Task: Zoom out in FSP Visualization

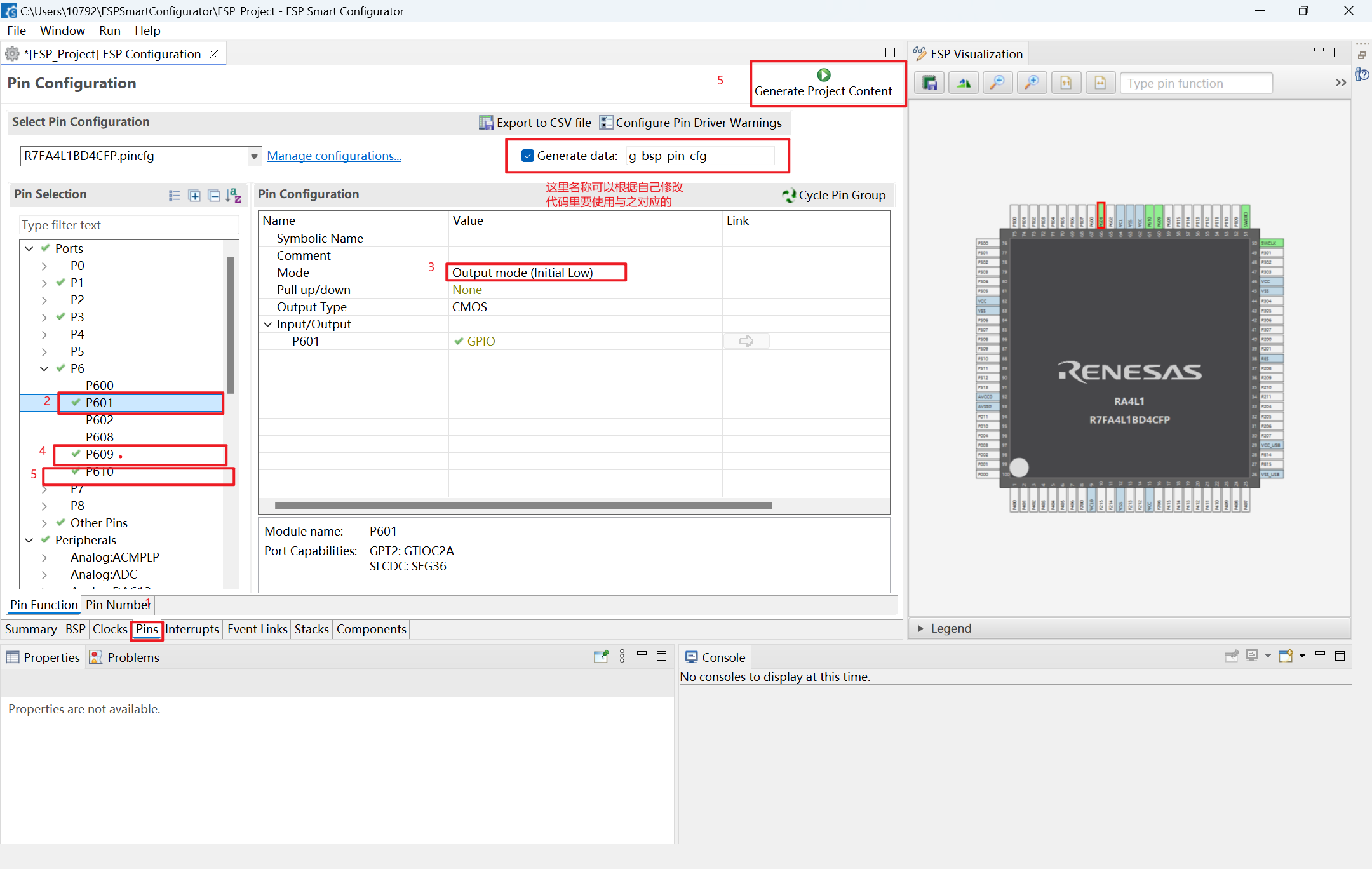Action: click(x=998, y=83)
